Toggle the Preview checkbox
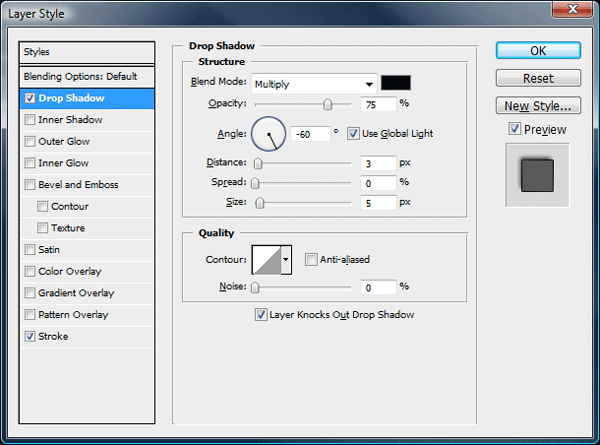This screenshot has height=445, width=600. click(515, 129)
